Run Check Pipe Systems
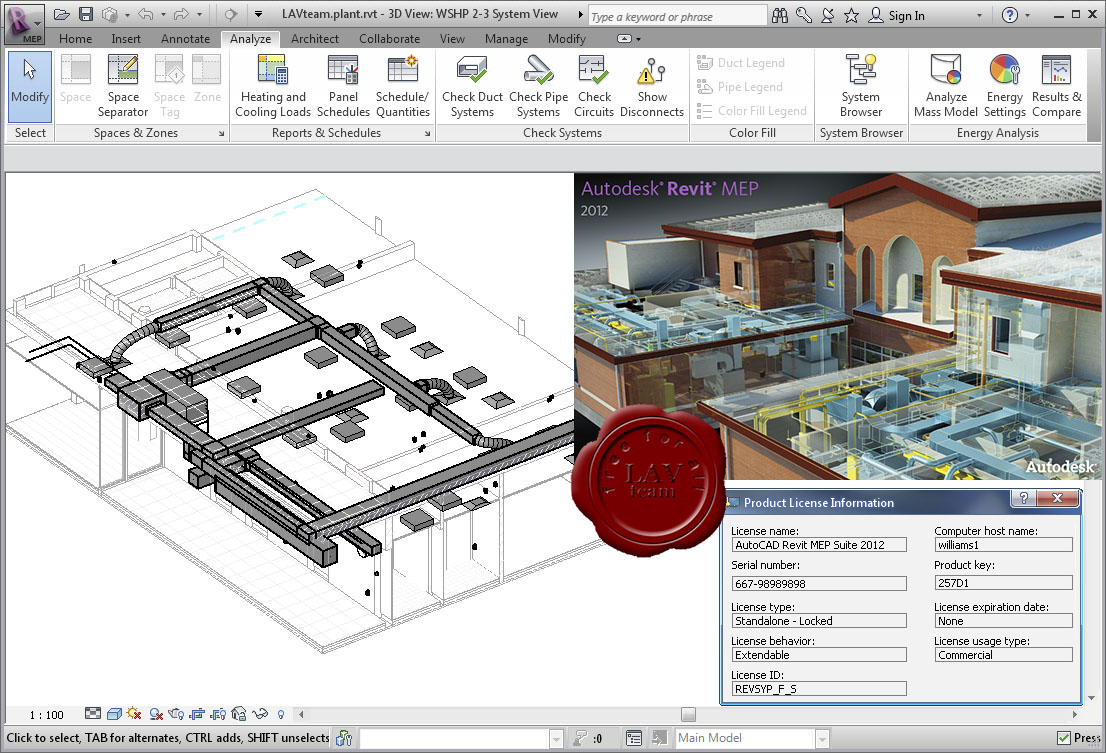The width and height of the screenshot is (1106, 753). point(538,86)
